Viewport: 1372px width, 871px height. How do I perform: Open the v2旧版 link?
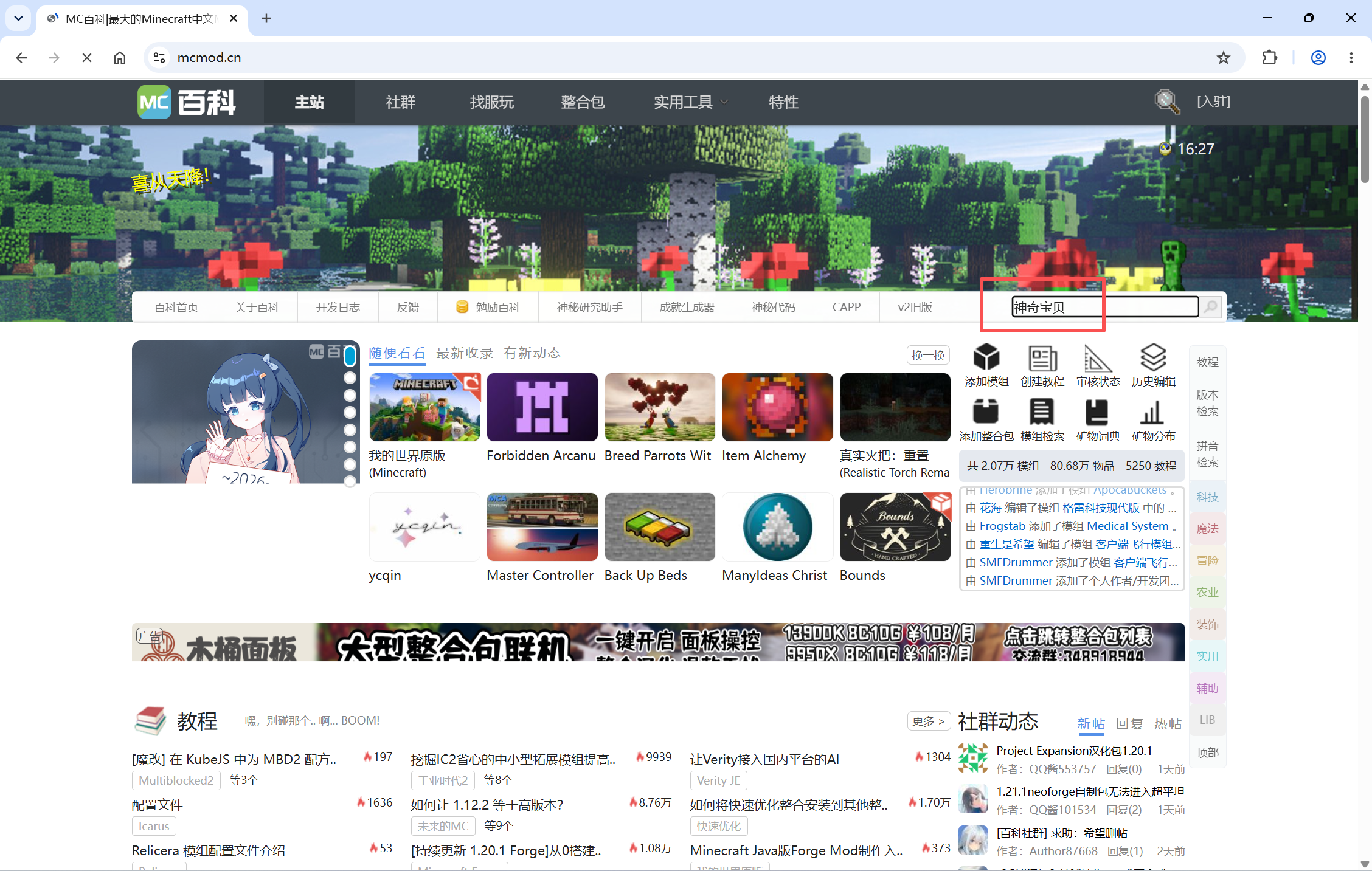pos(915,307)
